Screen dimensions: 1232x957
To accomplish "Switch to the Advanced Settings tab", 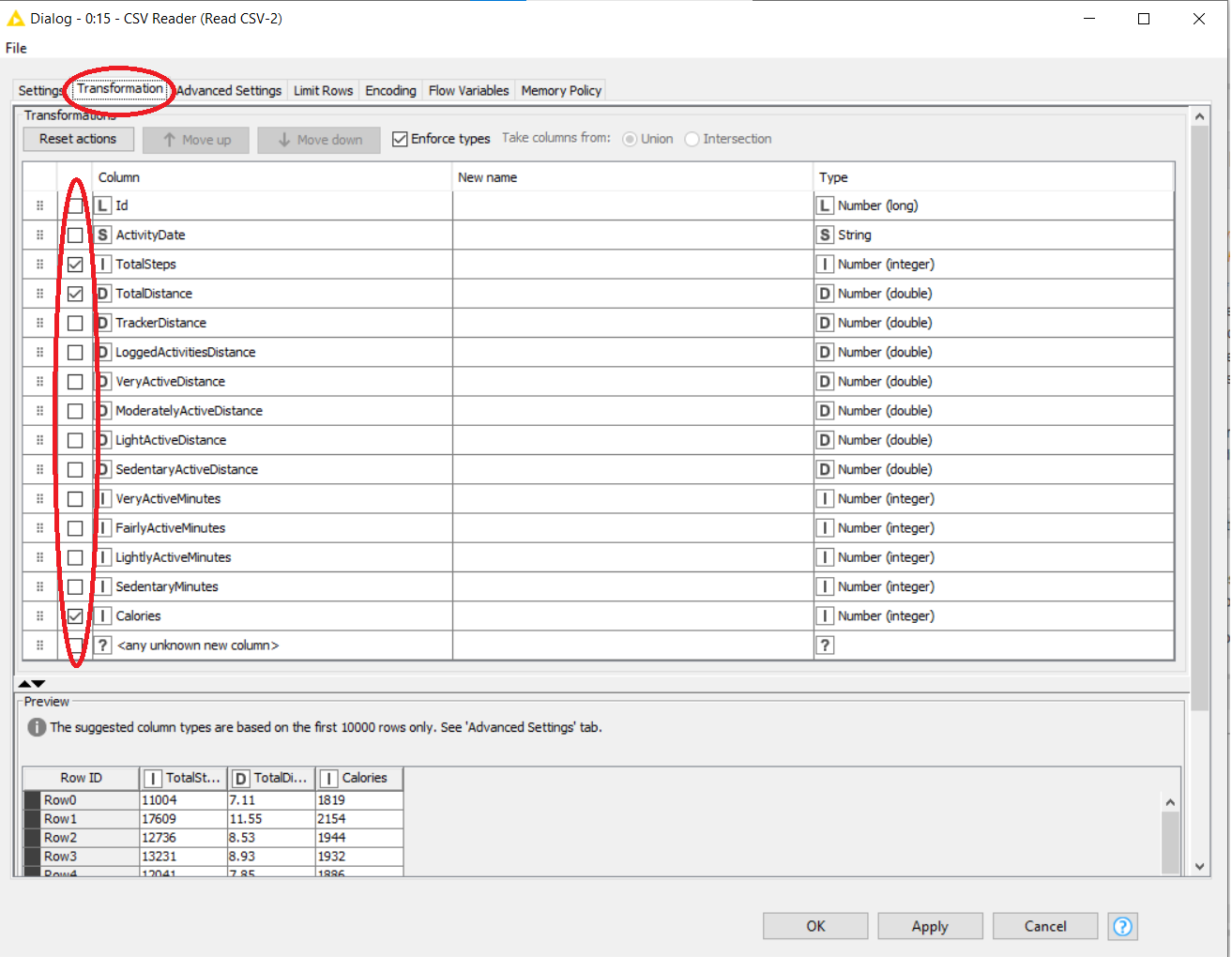I will click(x=228, y=90).
